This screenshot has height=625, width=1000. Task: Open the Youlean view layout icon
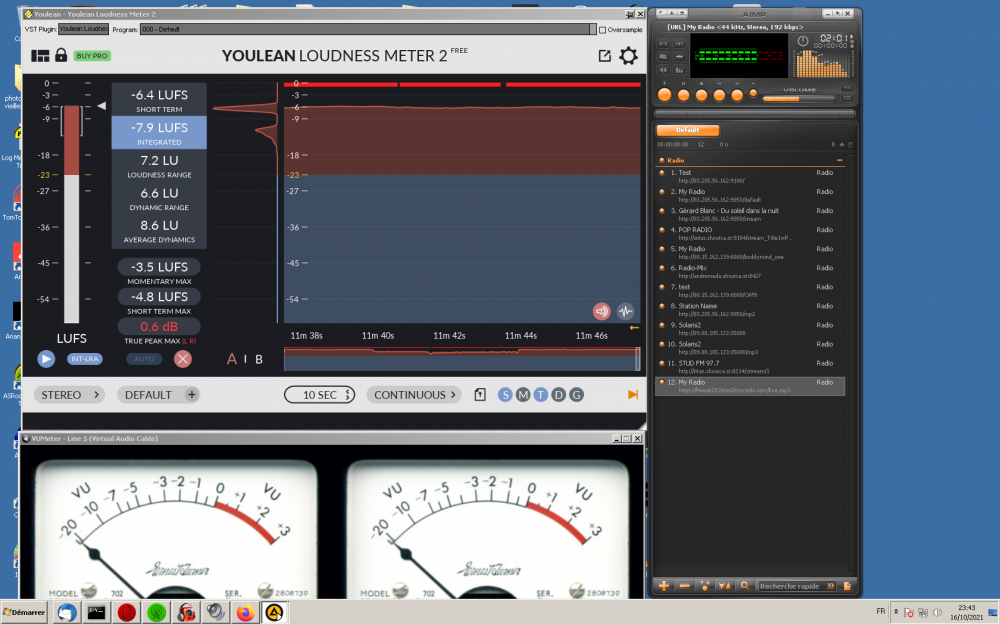pyautogui.click(x=40, y=56)
